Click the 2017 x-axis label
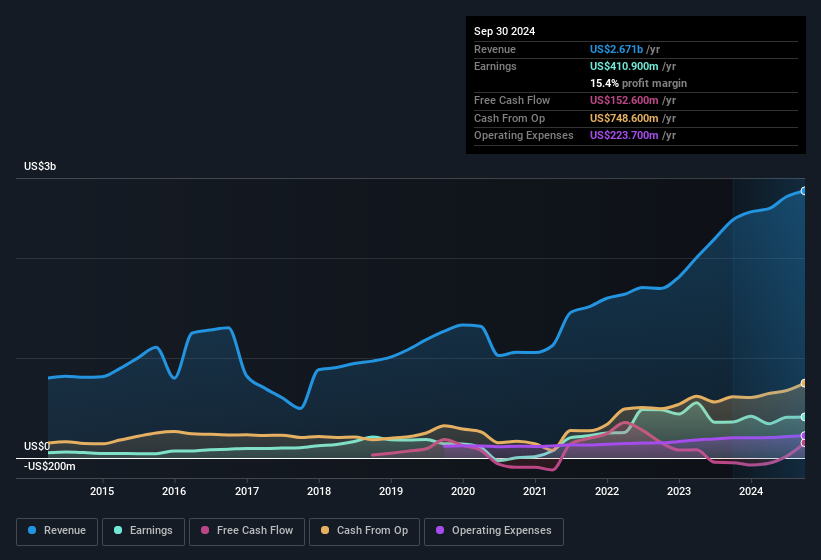Viewport: 821px width, 560px height. click(x=247, y=491)
